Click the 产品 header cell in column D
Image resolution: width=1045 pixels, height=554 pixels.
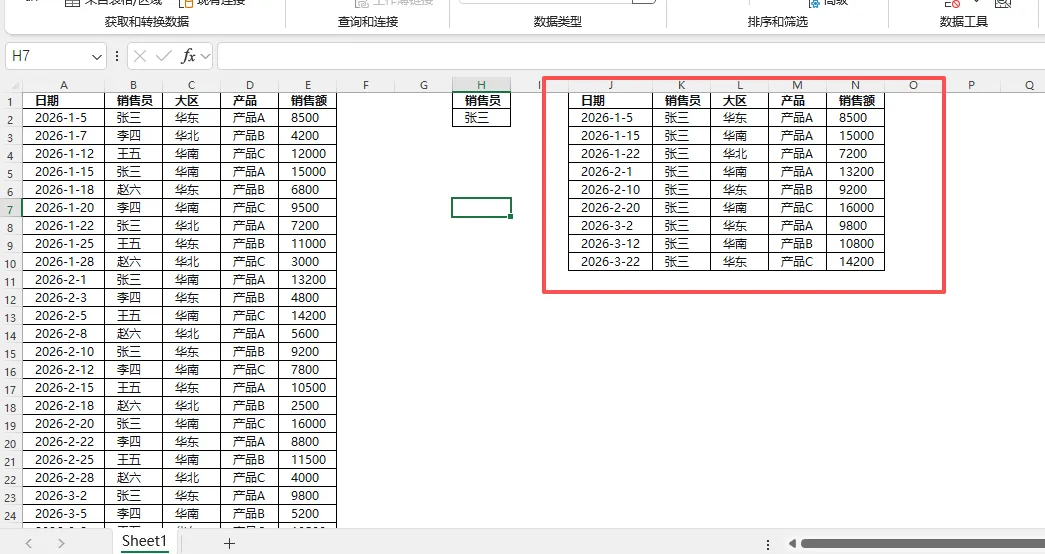(x=249, y=101)
